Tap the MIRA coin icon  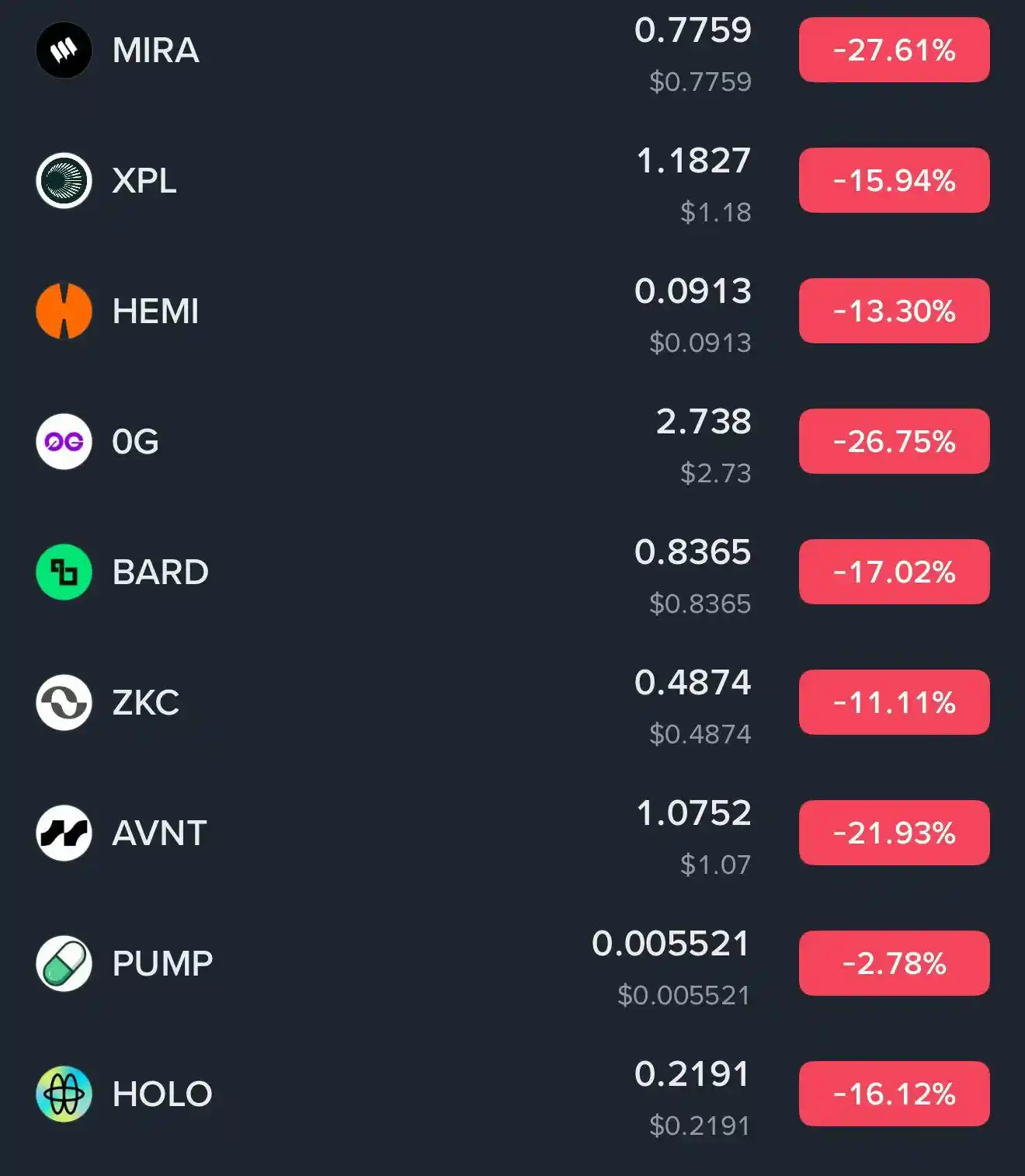(64, 50)
